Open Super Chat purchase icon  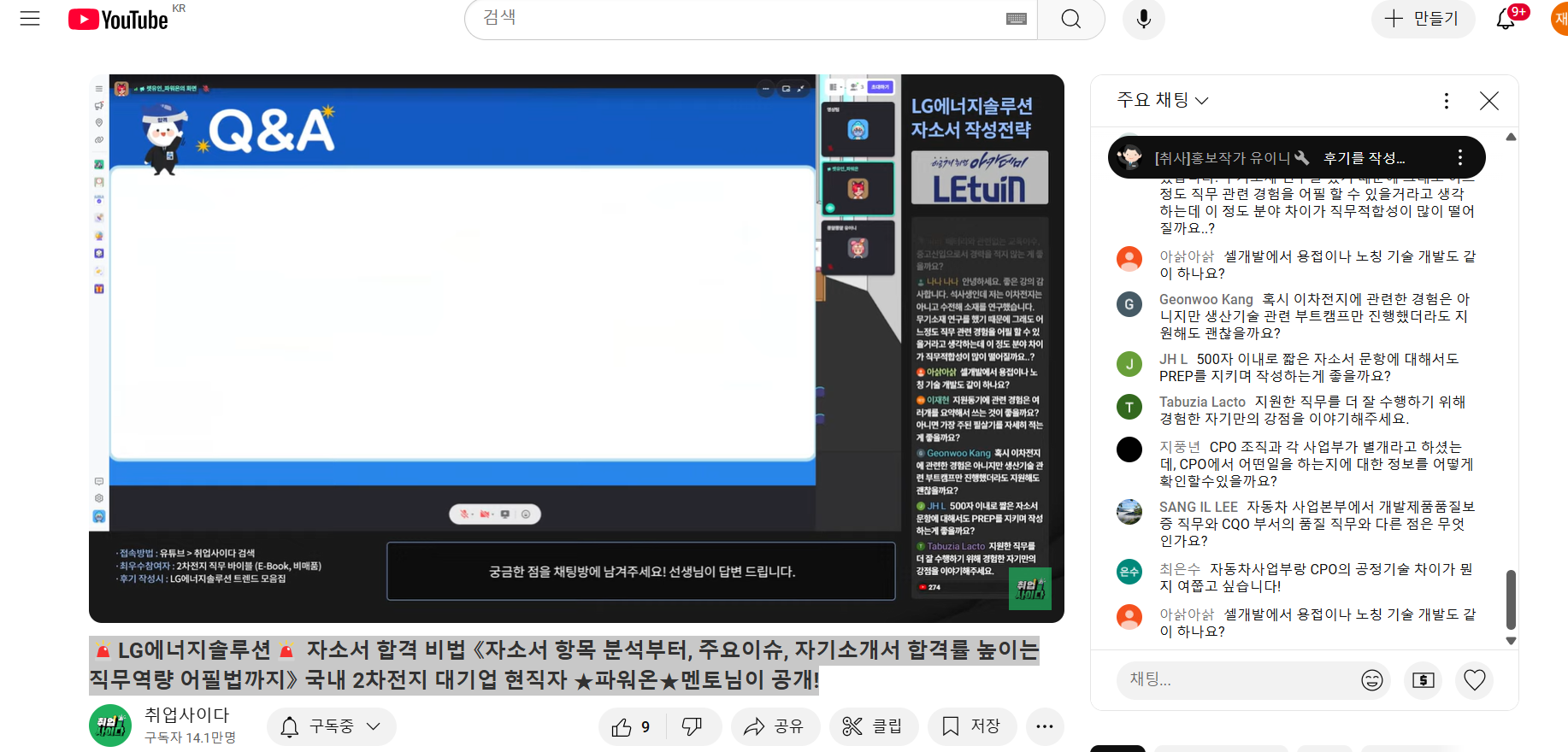1423,680
